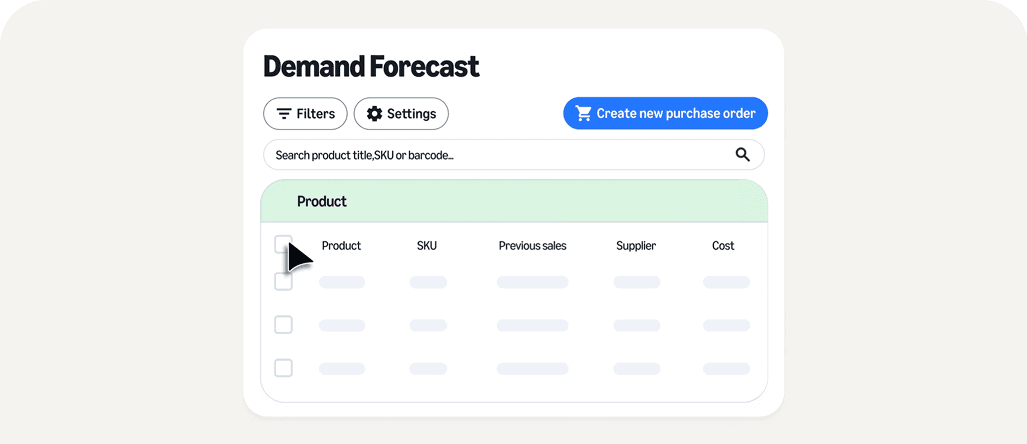
Task: Open the Filters button
Action: [x=305, y=114]
